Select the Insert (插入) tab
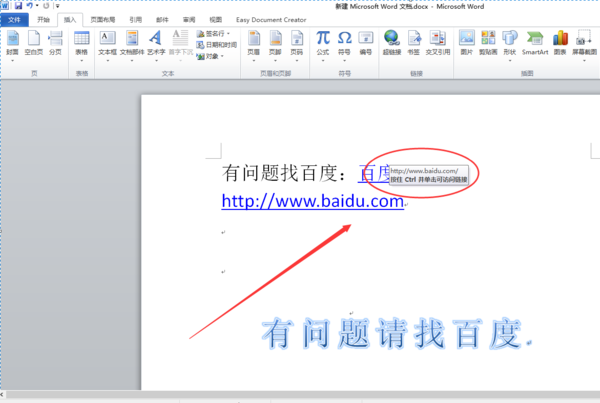The width and height of the screenshot is (600, 403). tap(70, 20)
